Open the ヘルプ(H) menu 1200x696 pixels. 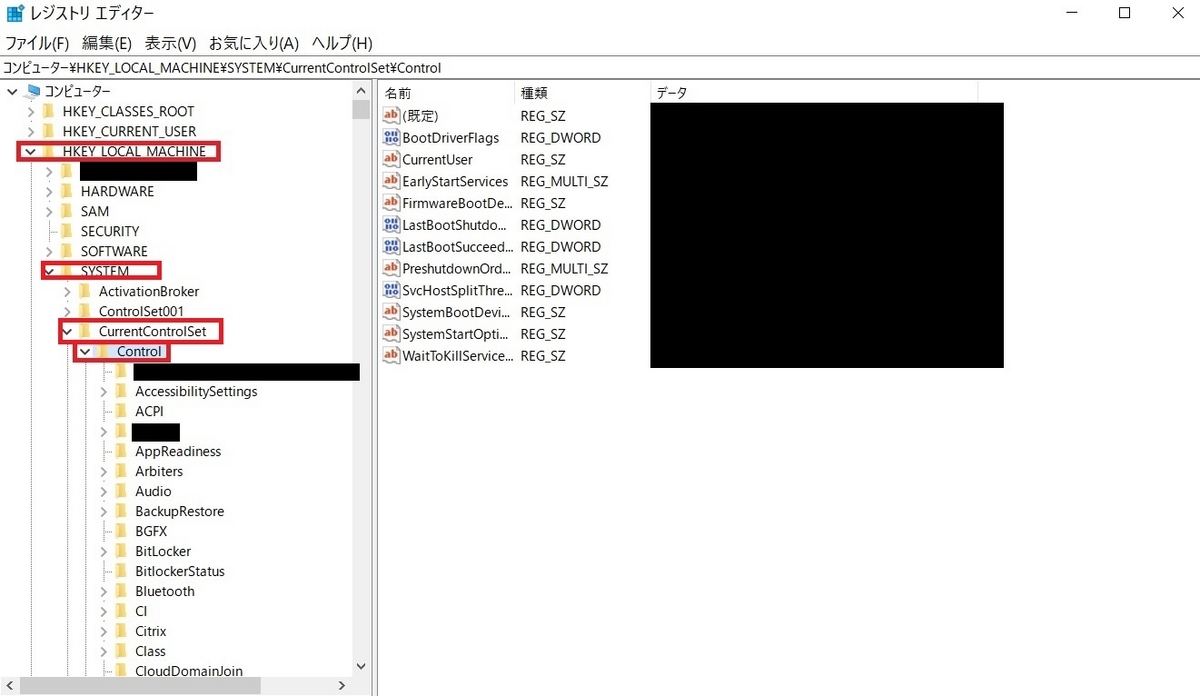[342, 43]
